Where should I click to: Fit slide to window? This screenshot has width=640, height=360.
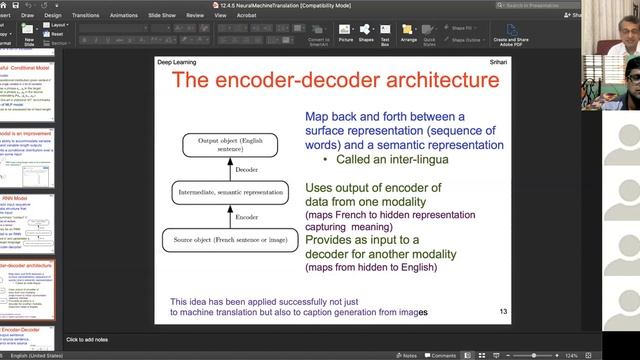588,356
